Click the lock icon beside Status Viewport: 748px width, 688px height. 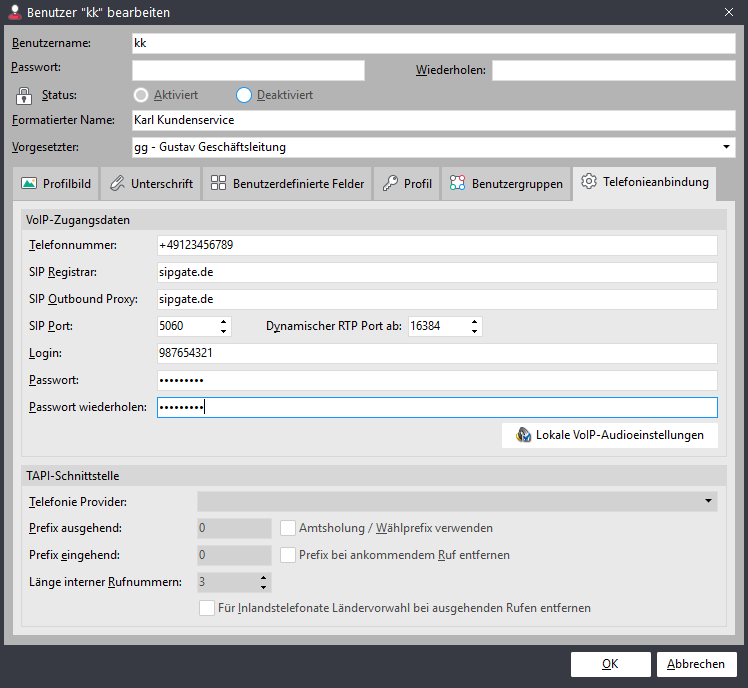23,95
